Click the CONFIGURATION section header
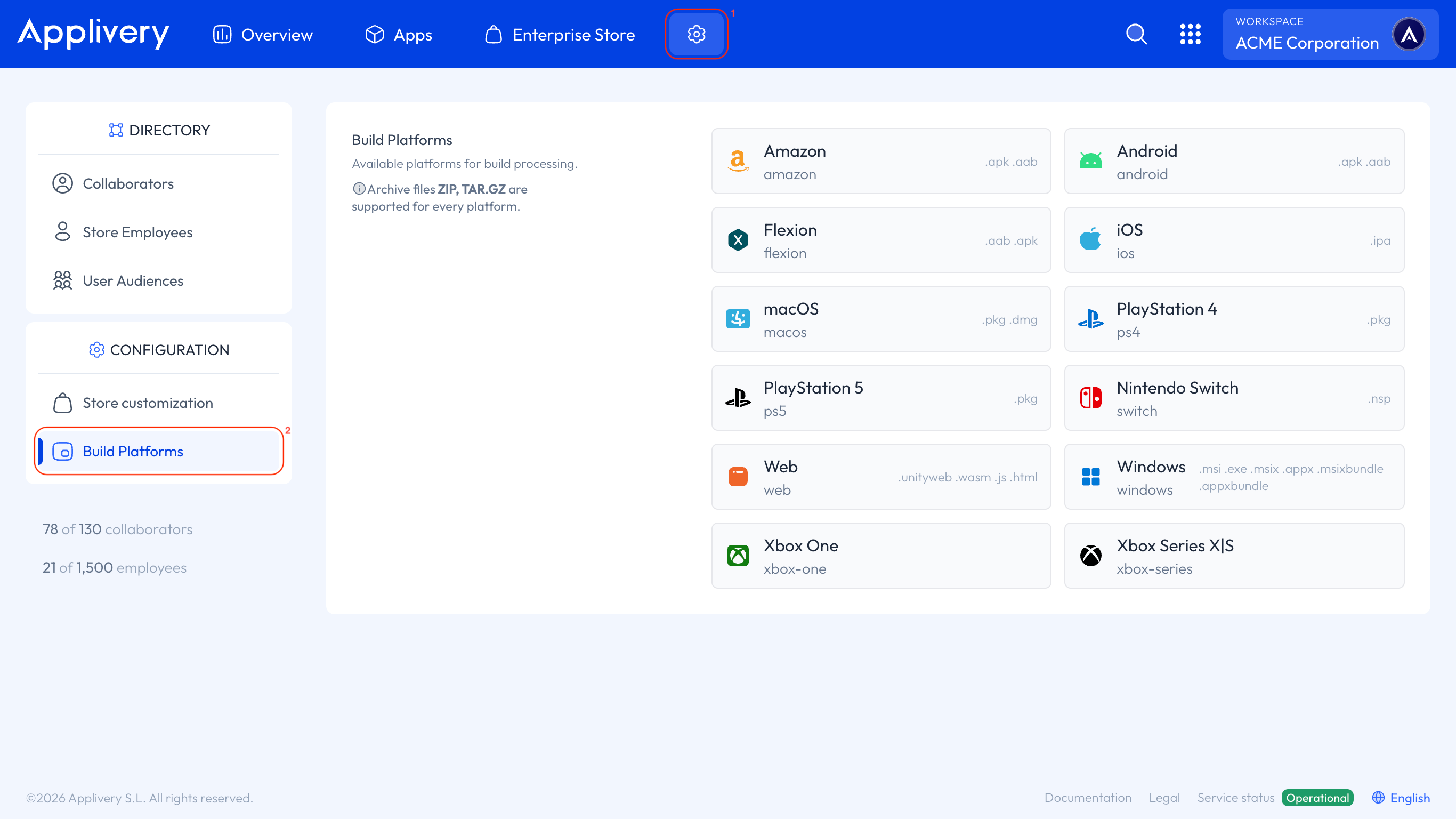This screenshot has width=1456, height=819. coord(159,350)
